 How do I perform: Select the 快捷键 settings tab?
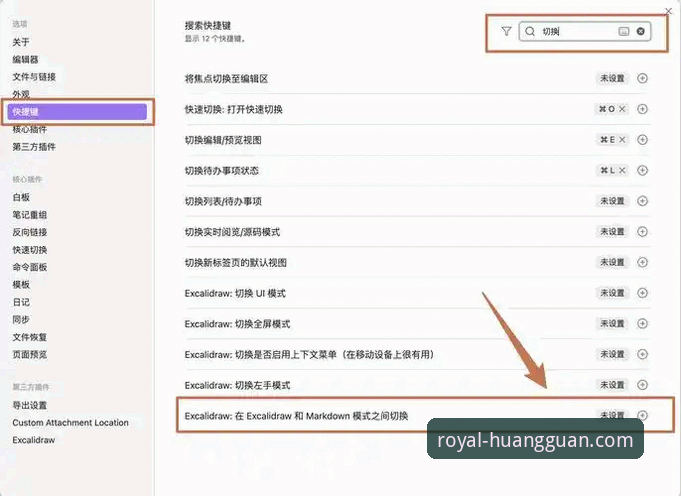click(x=77, y=112)
